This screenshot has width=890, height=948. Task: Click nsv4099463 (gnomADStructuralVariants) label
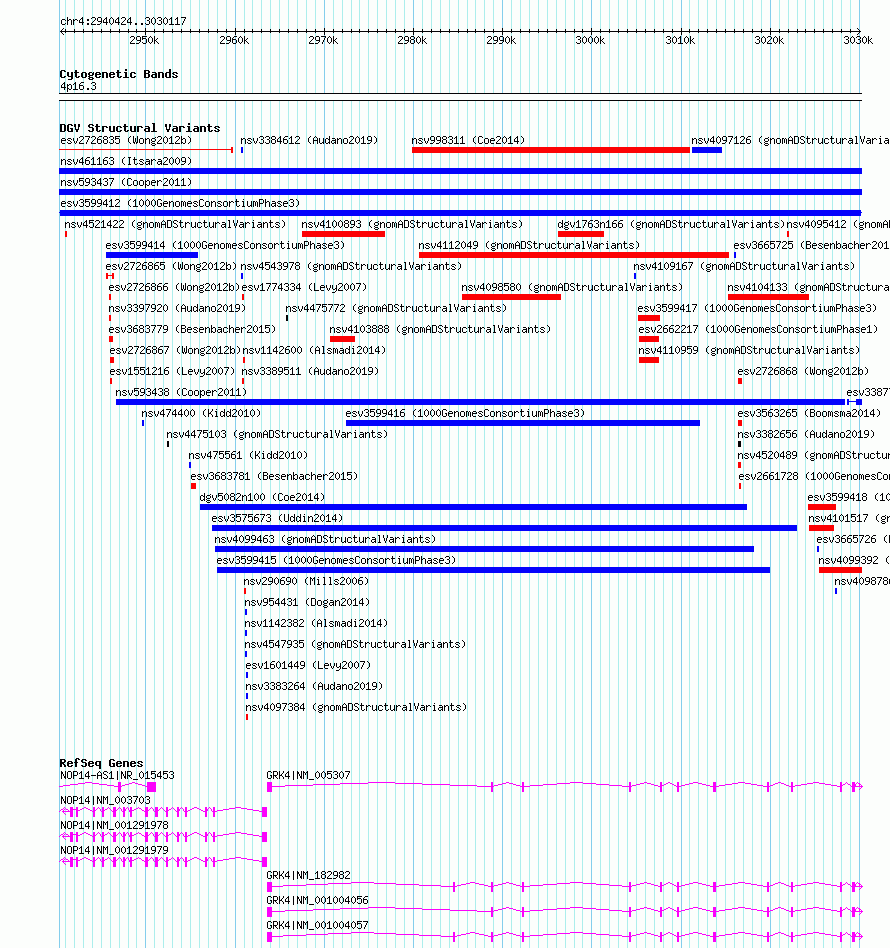tap(325, 539)
